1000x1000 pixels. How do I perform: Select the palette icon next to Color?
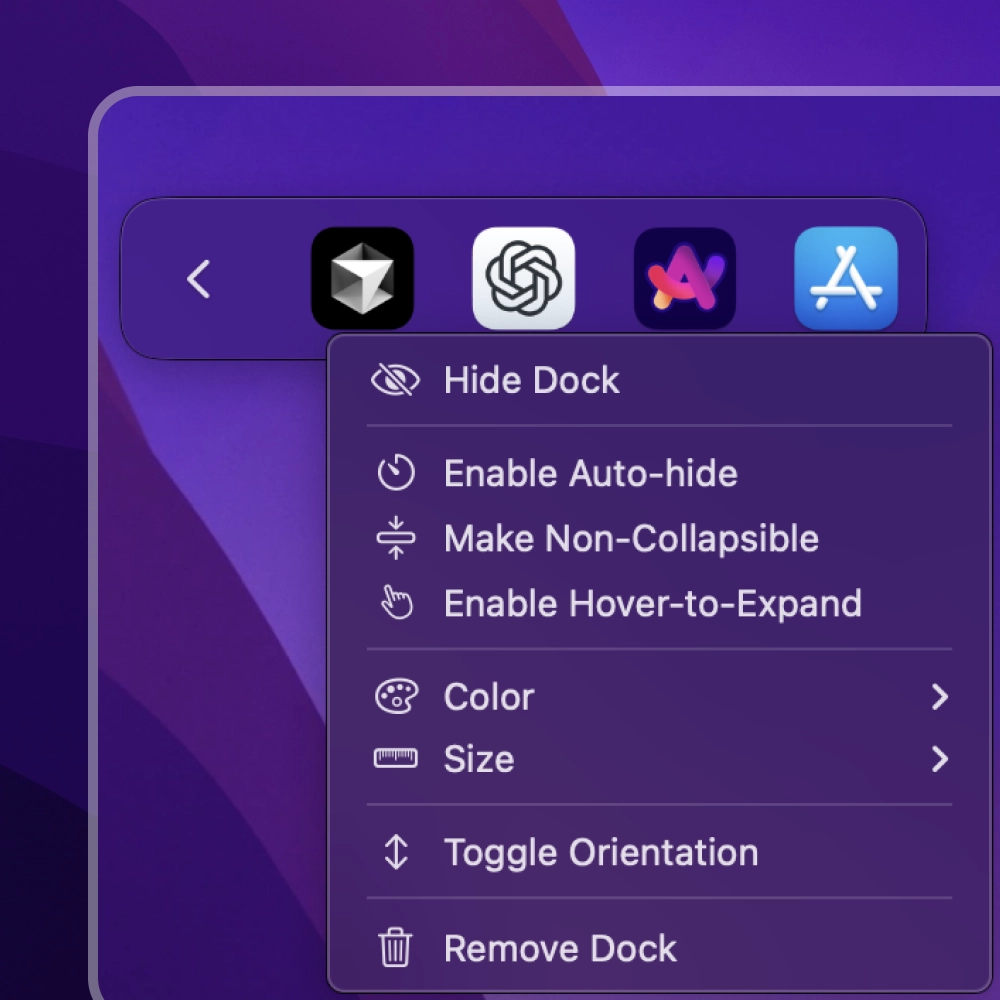point(398,697)
